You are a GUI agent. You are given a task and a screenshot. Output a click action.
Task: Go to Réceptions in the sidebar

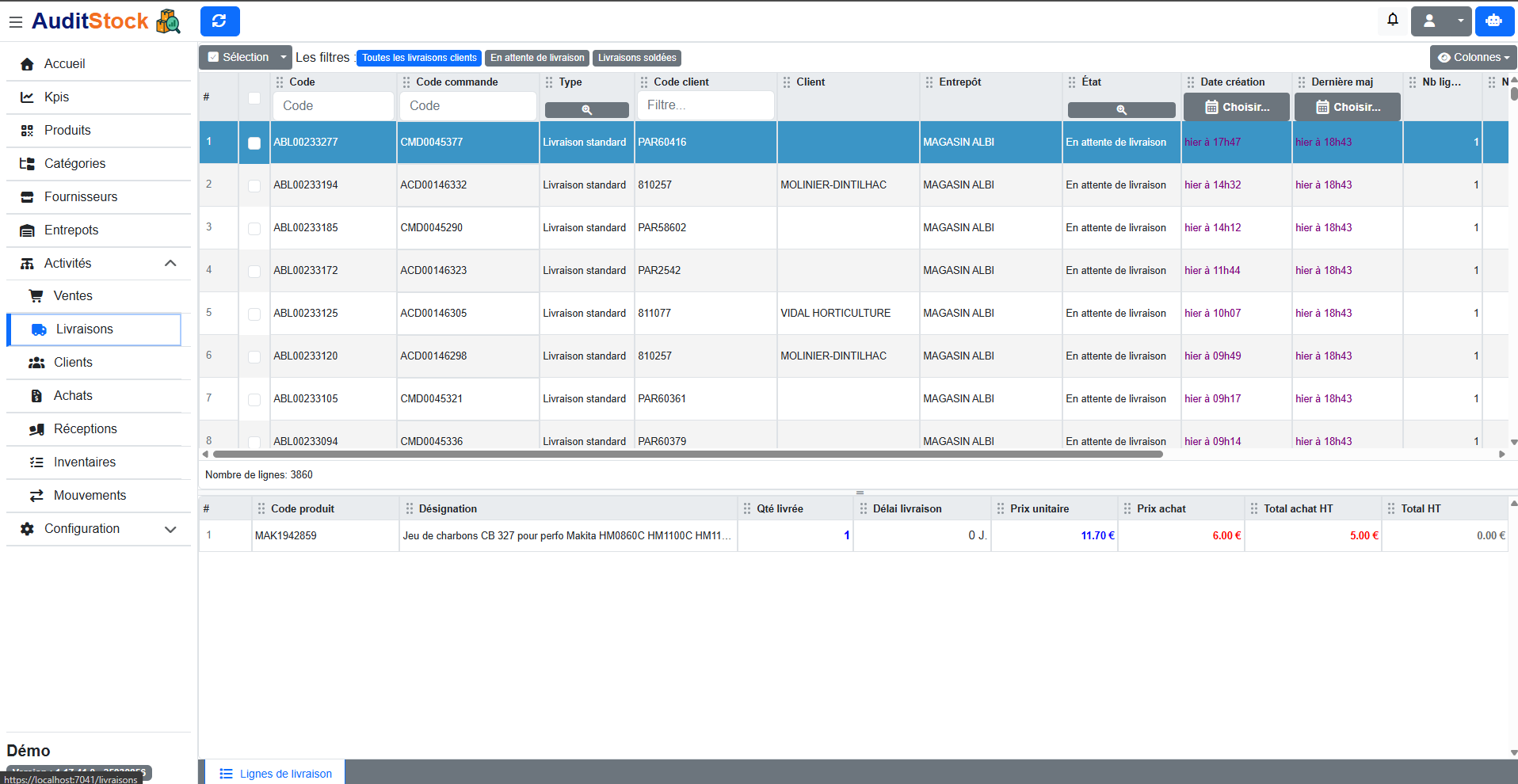(85, 429)
